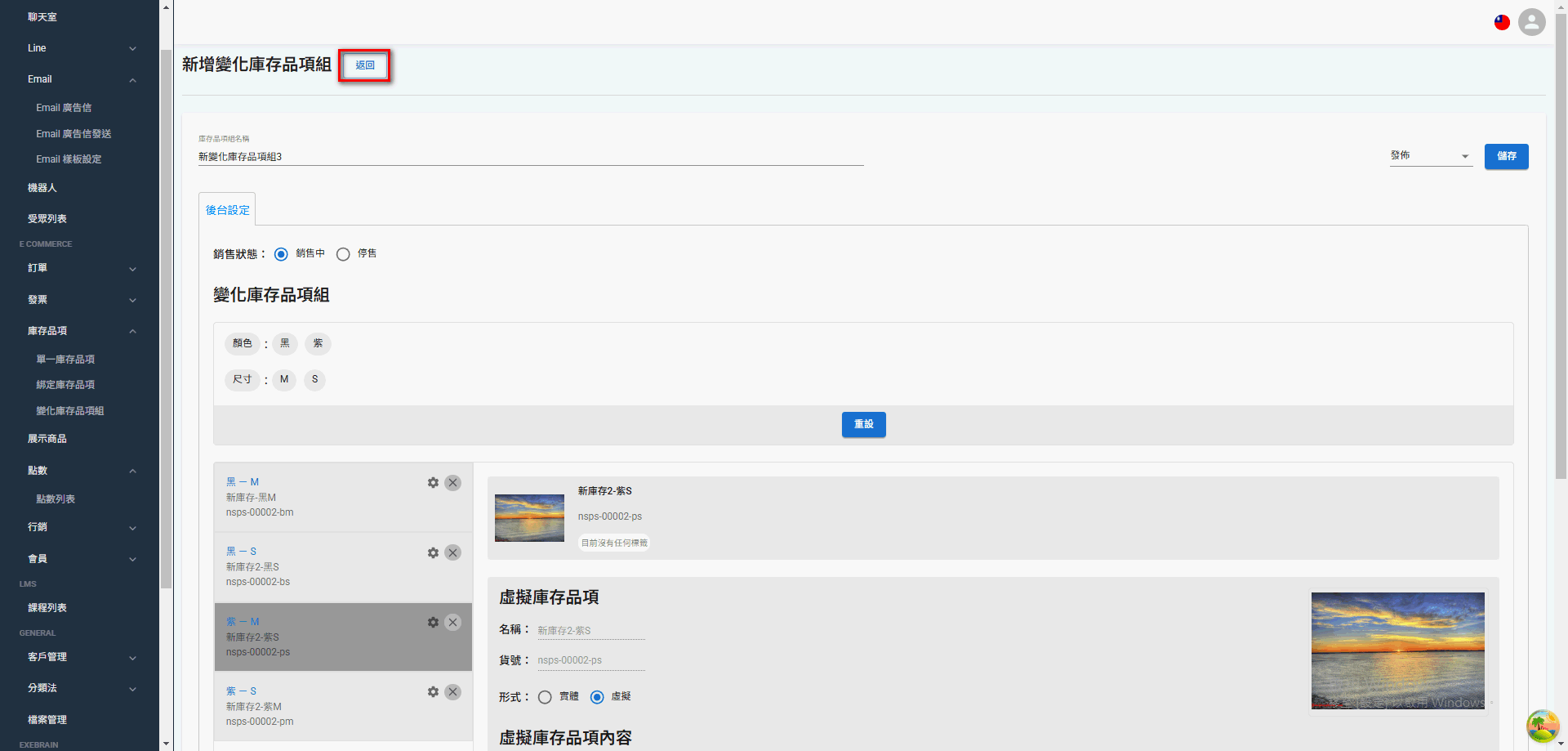Open the 黑 – S variant link
Image resolution: width=1568 pixels, height=751 pixels.
point(241,552)
